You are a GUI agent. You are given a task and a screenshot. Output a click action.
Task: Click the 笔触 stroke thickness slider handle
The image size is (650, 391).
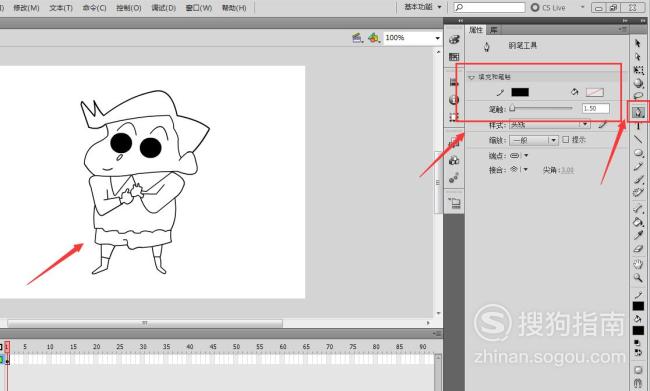pyautogui.click(x=512, y=109)
